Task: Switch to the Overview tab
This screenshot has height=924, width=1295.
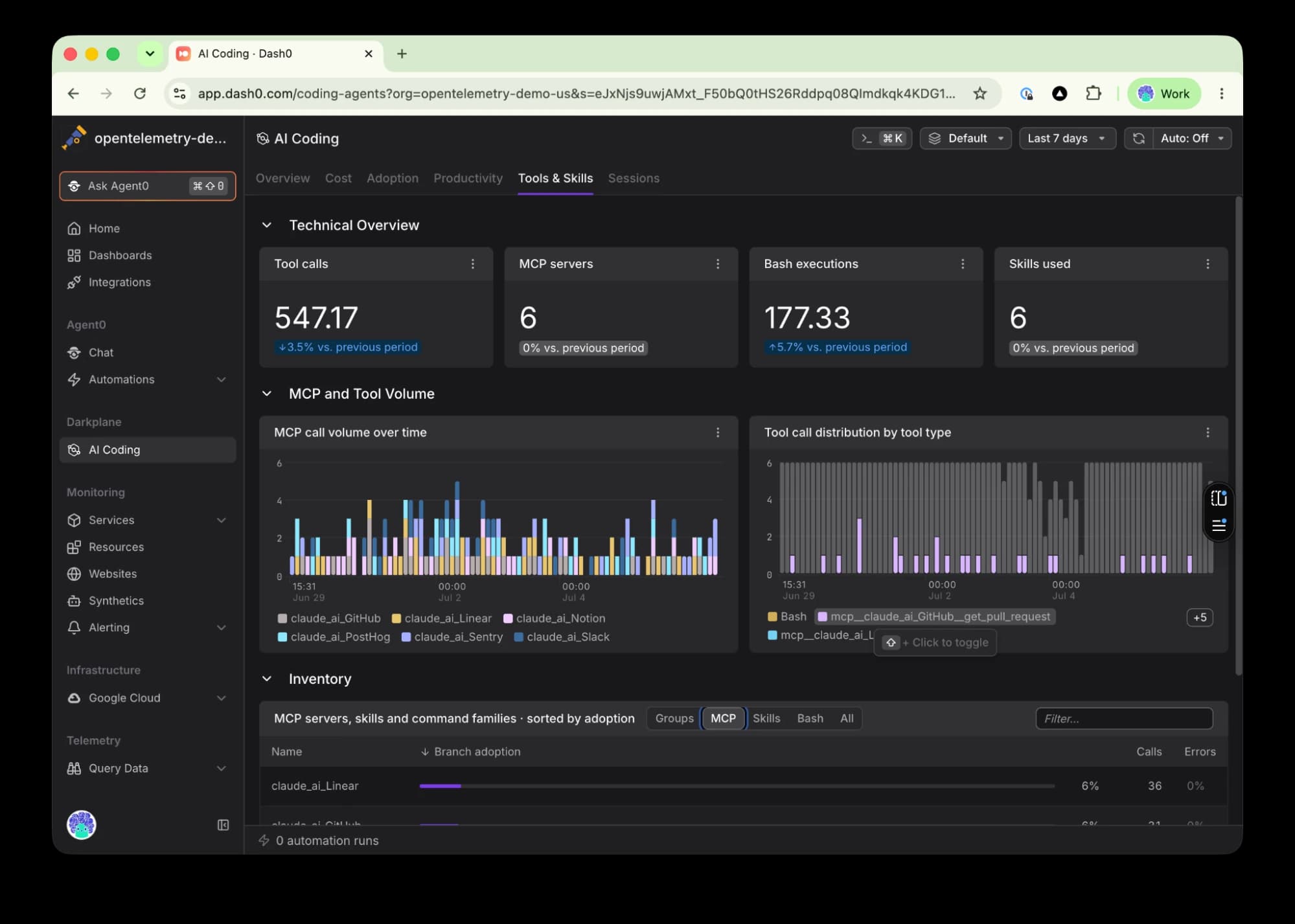Action: click(x=282, y=178)
